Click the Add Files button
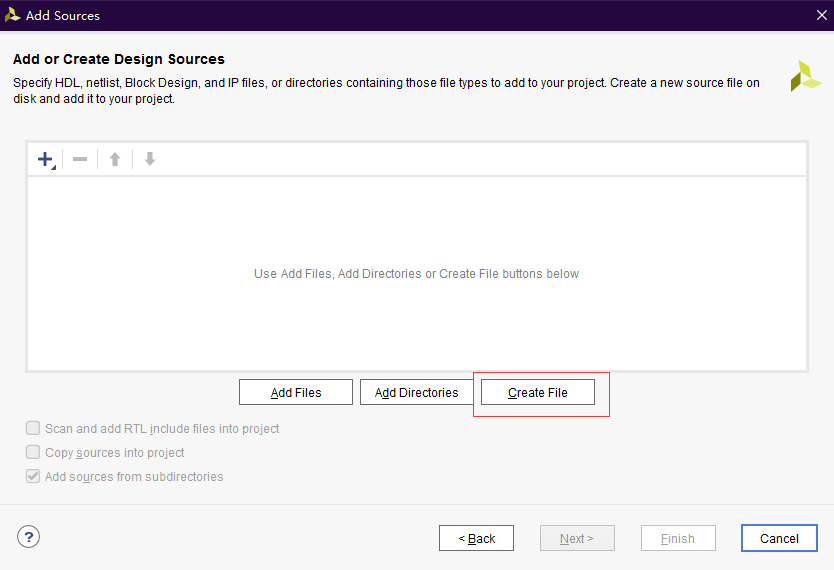The image size is (834, 570). click(296, 392)
